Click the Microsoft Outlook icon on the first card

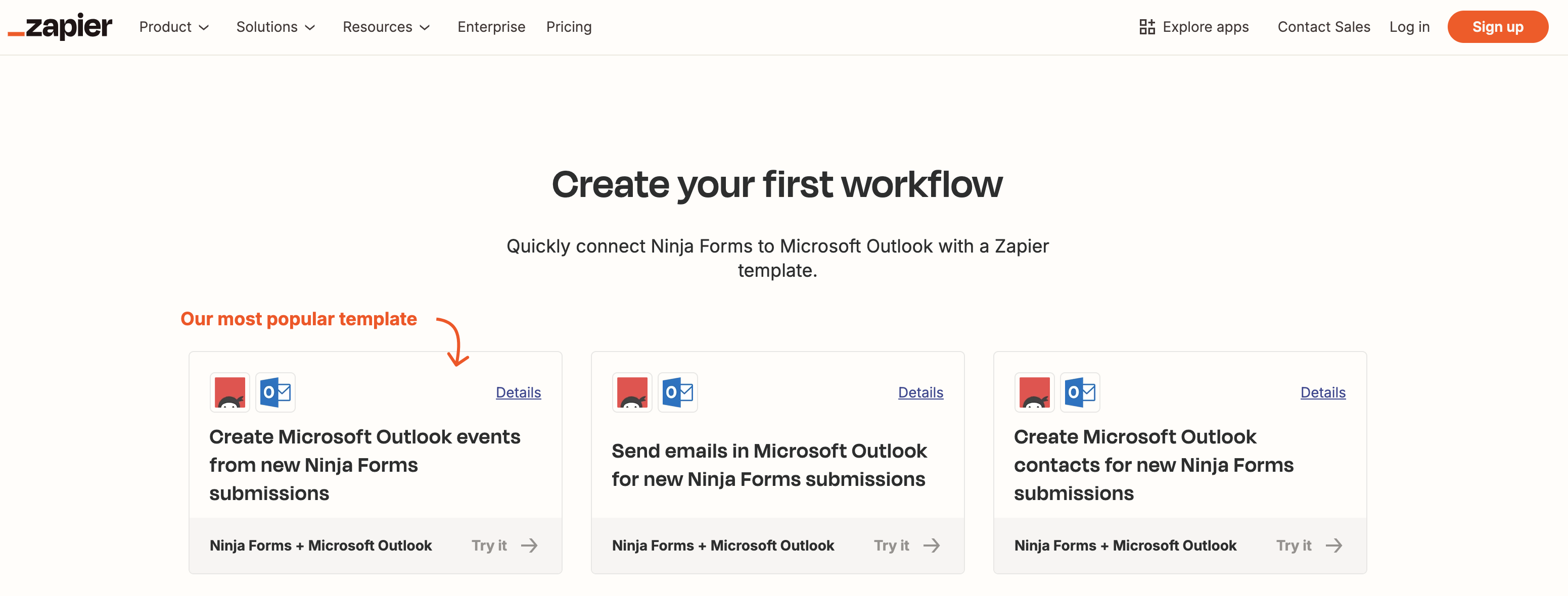pos(275,392)
